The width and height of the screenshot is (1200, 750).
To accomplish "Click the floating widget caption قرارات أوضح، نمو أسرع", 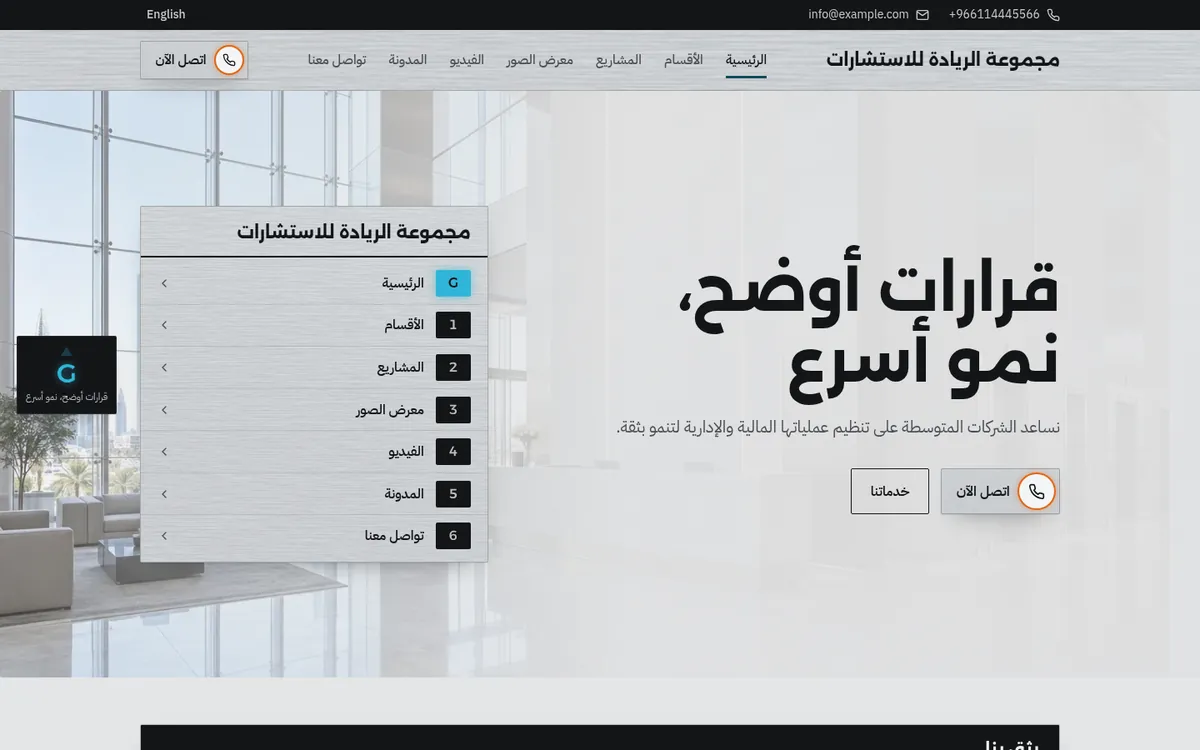I will 67,397.
